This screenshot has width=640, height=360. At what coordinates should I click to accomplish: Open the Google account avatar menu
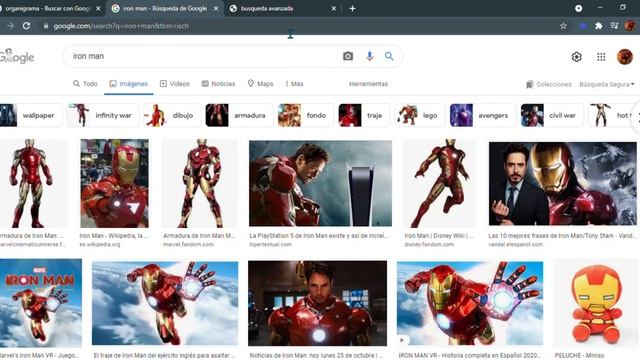click(625, 57)
